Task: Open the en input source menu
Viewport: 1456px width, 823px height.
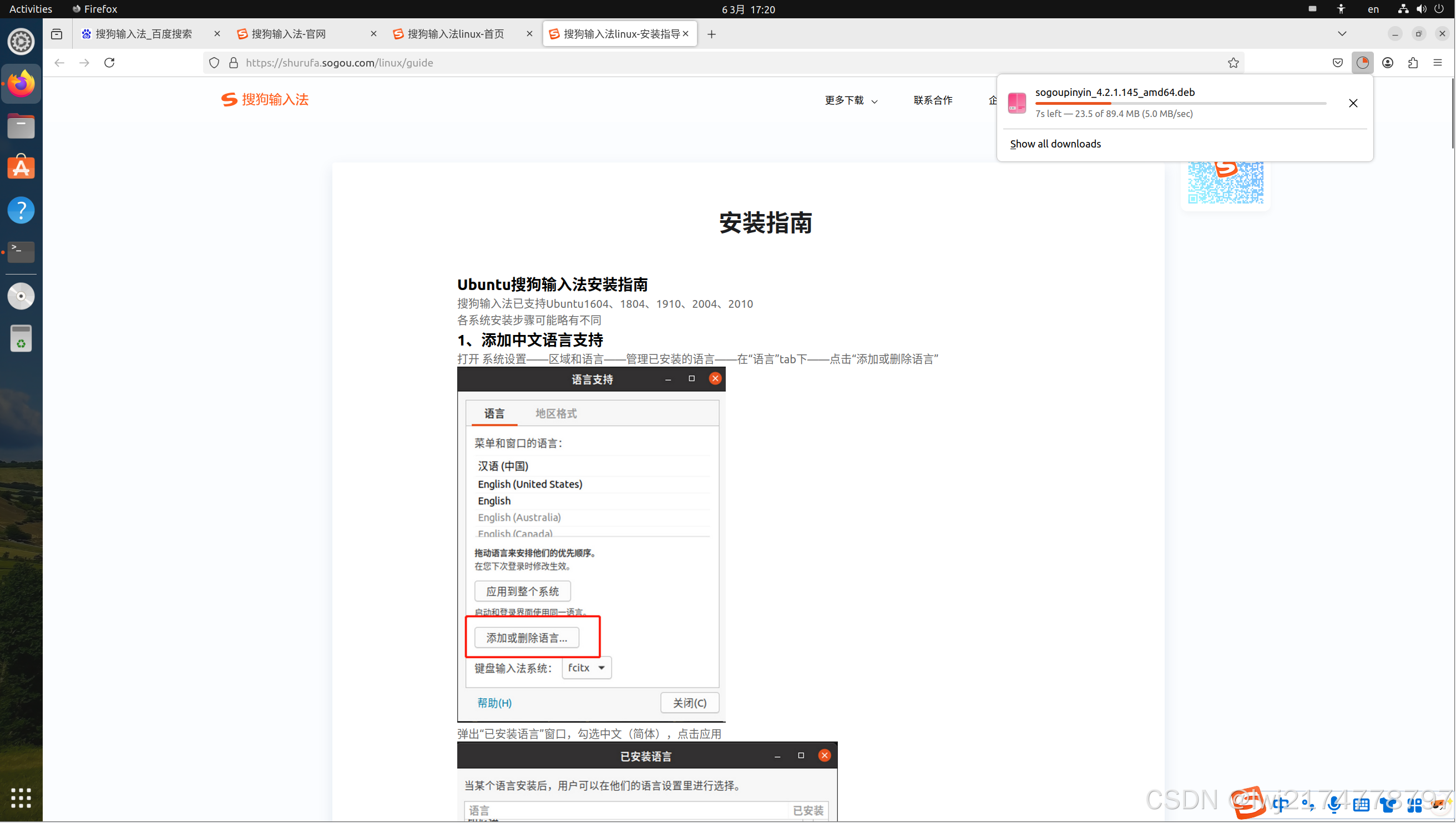Action: pos(1373,9)
